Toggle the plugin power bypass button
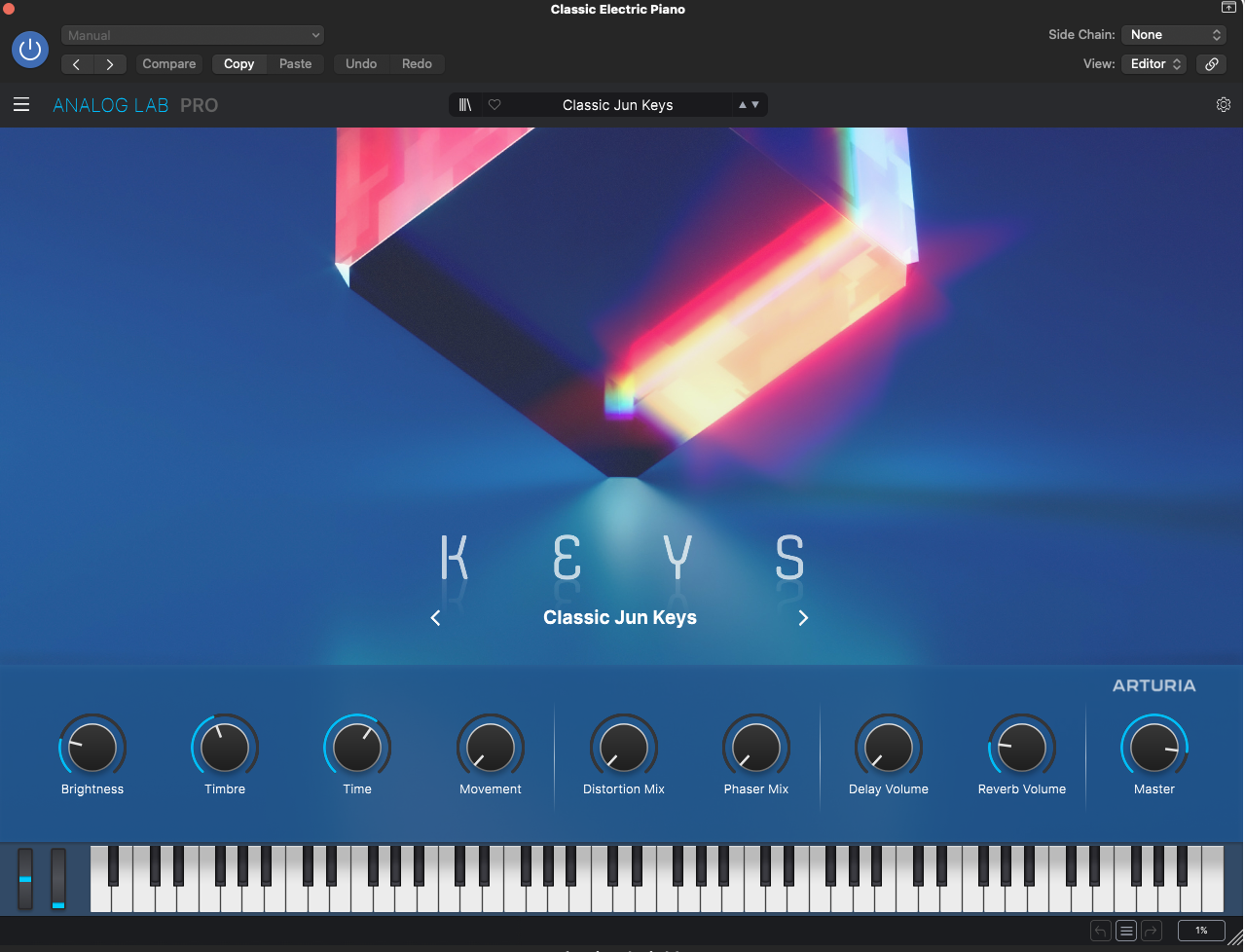 pos(30,49)
